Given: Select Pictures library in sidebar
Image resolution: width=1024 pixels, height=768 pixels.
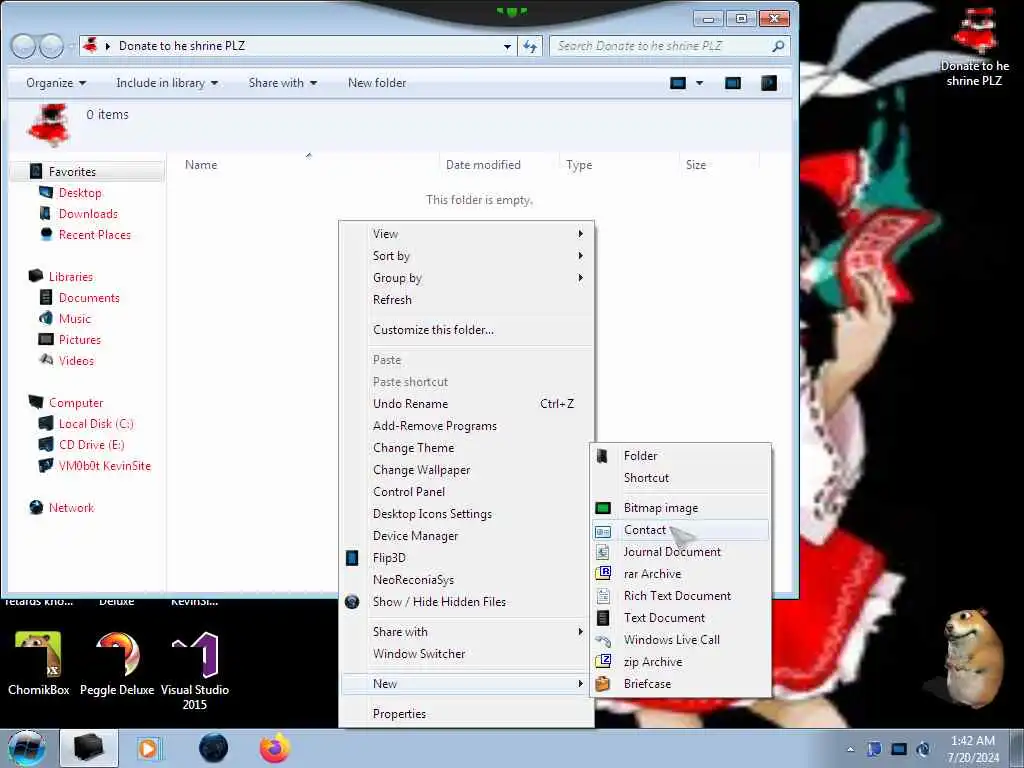Looking at the screenshot, I should pyautogui.click(x=79, y=340).
